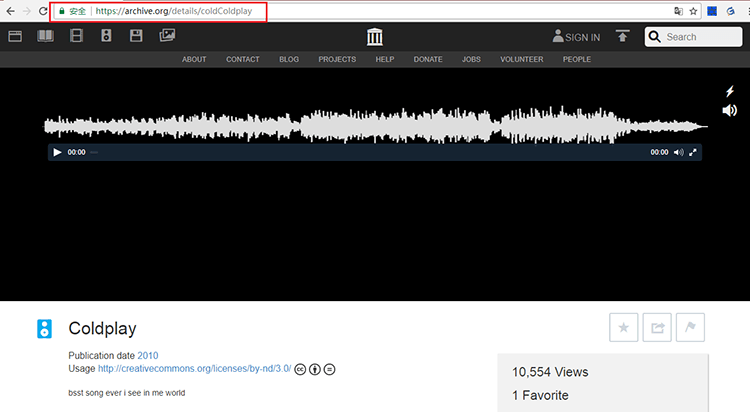This screenshot has width=750, height=412.
Task: Mute audio with the player bar speaker
Action: pyautogui.click(x=678, y=152)
